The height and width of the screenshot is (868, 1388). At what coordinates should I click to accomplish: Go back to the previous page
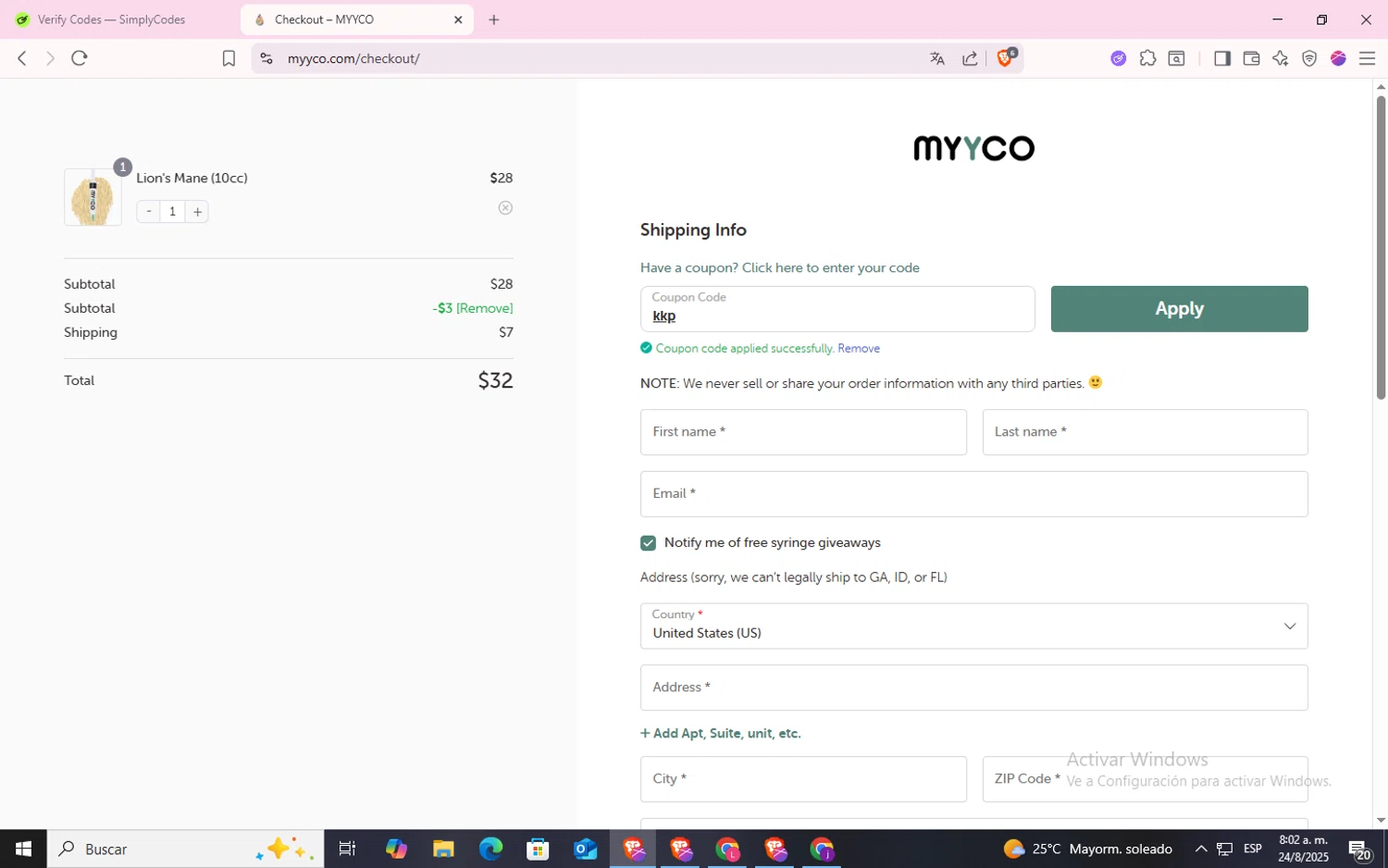coord(22,58)
